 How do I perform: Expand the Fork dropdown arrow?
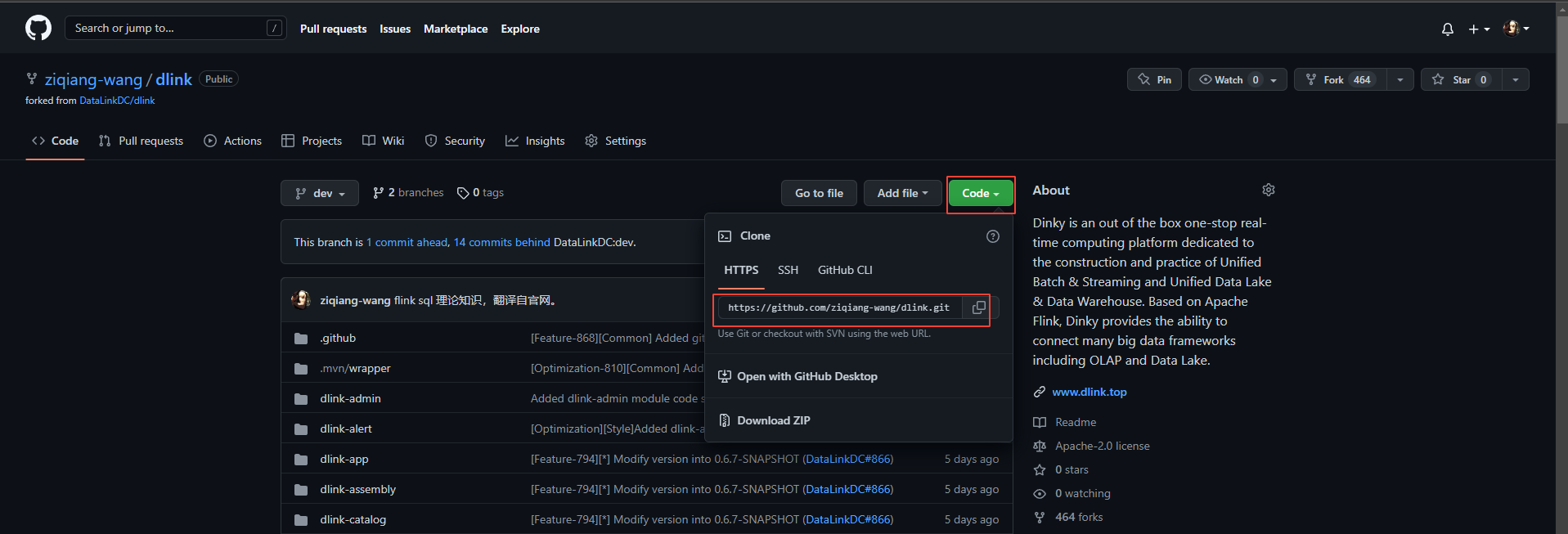click(1400, 79)
